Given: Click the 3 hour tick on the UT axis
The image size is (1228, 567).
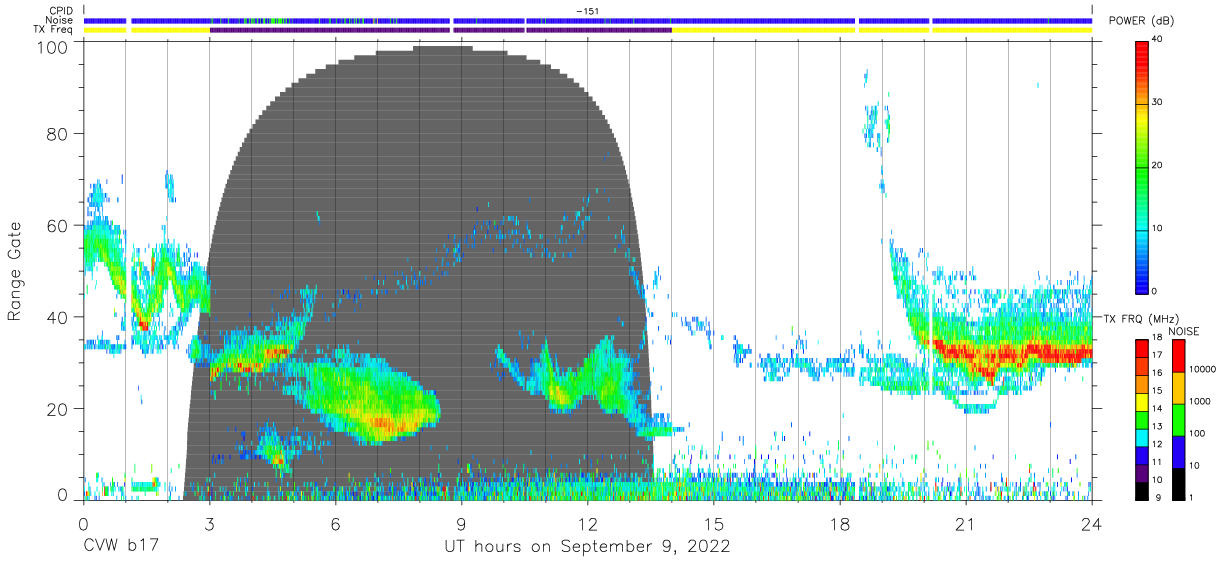Looking at the screenshot, I should [x=209, y=523].
